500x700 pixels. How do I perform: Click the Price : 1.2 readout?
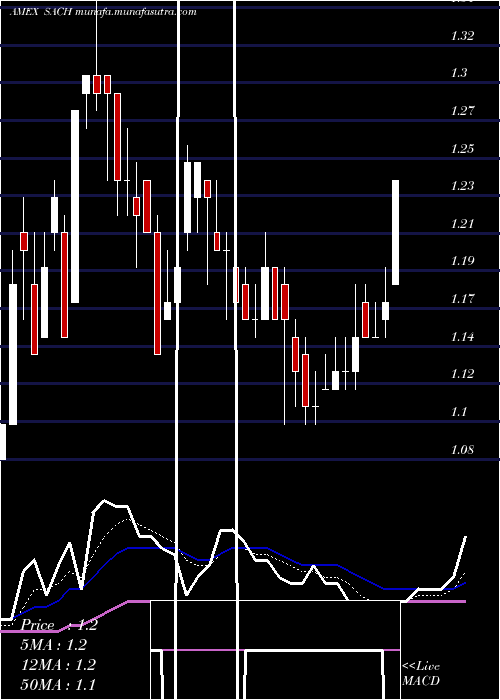[x=59, y=625]
